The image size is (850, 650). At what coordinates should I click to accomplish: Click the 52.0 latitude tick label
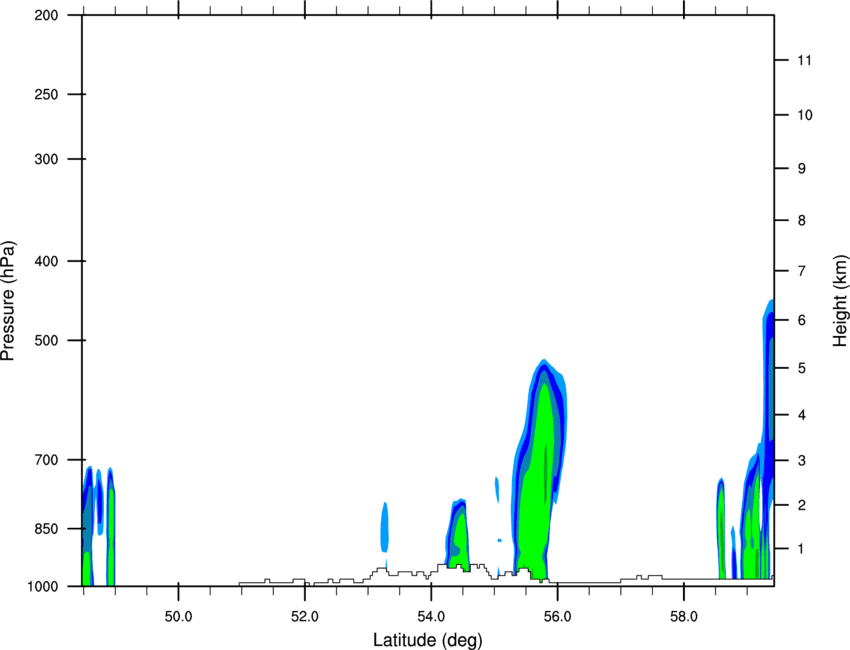[305, 617]
